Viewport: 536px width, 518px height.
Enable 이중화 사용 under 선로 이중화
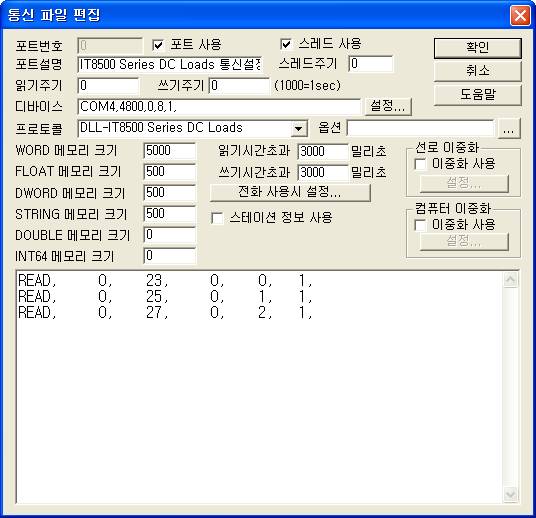click(x=420, y=164)
